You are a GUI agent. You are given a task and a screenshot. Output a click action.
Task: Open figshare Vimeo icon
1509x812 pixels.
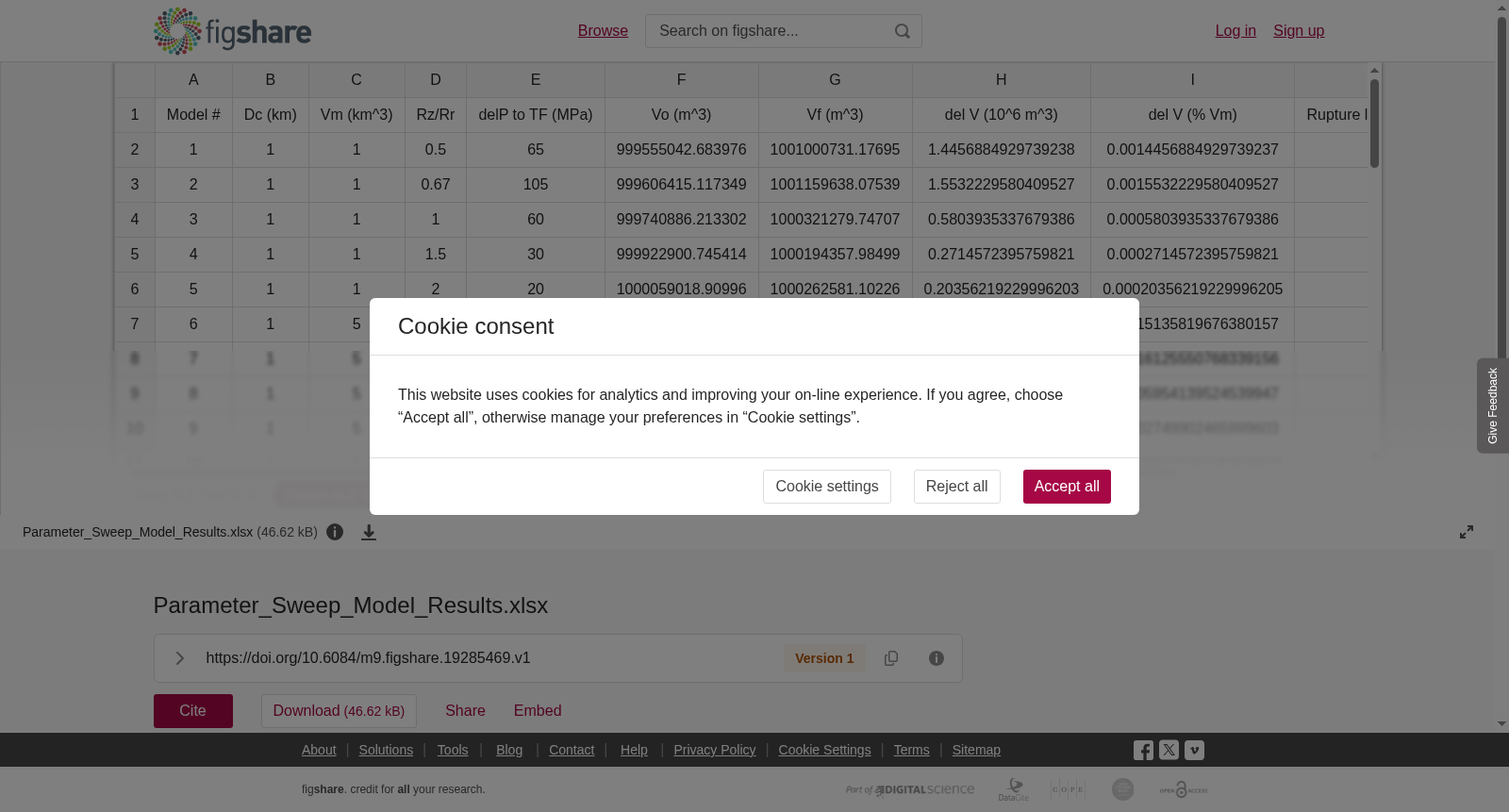click(1194, 750)
